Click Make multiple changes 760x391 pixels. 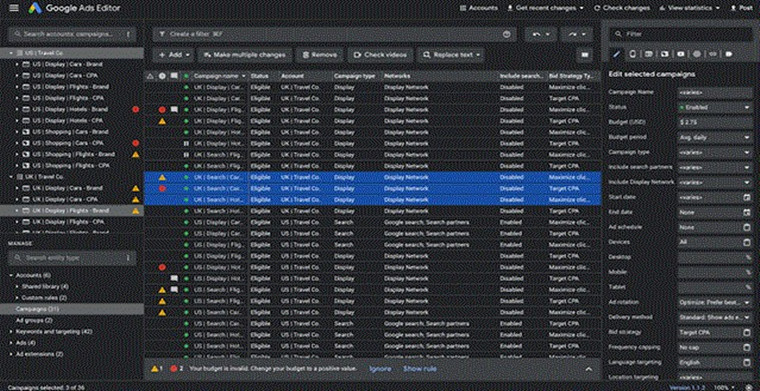coord(245,55)
